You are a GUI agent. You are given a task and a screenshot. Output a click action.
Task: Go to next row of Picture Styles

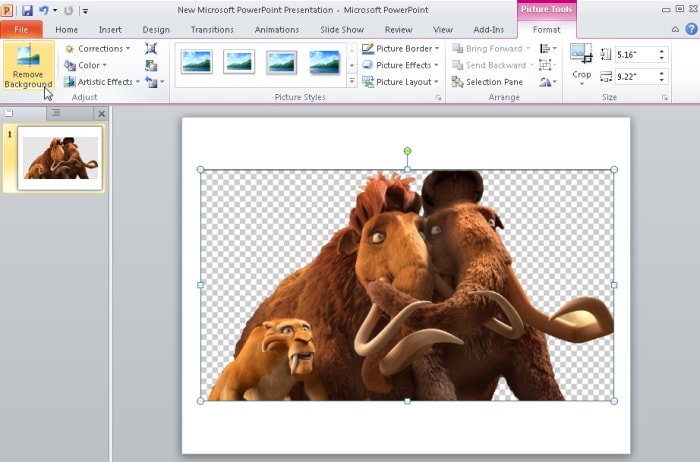[x=352, y=66]
